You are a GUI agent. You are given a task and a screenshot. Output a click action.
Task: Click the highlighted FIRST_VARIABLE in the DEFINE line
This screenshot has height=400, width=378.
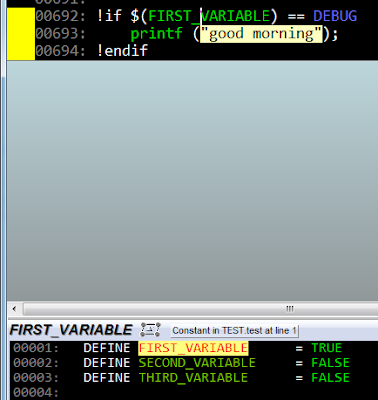point(193,348)
